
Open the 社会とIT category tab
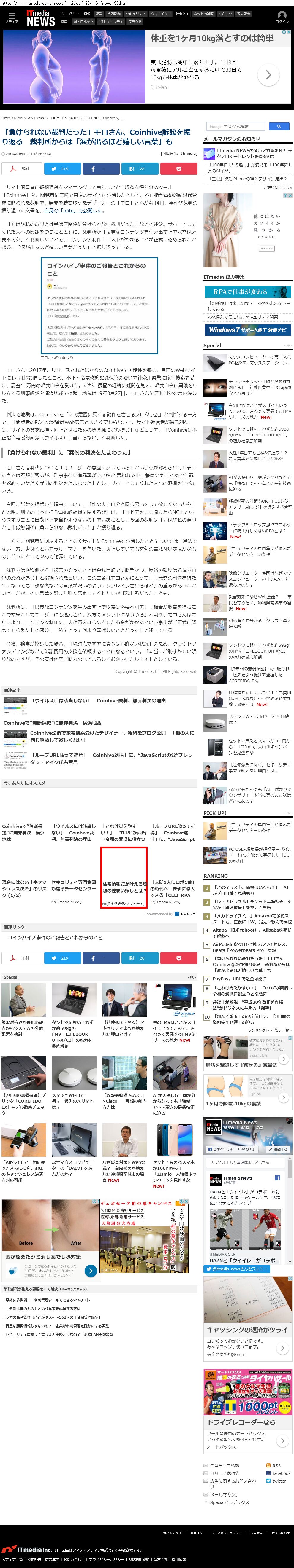(182, 13)
